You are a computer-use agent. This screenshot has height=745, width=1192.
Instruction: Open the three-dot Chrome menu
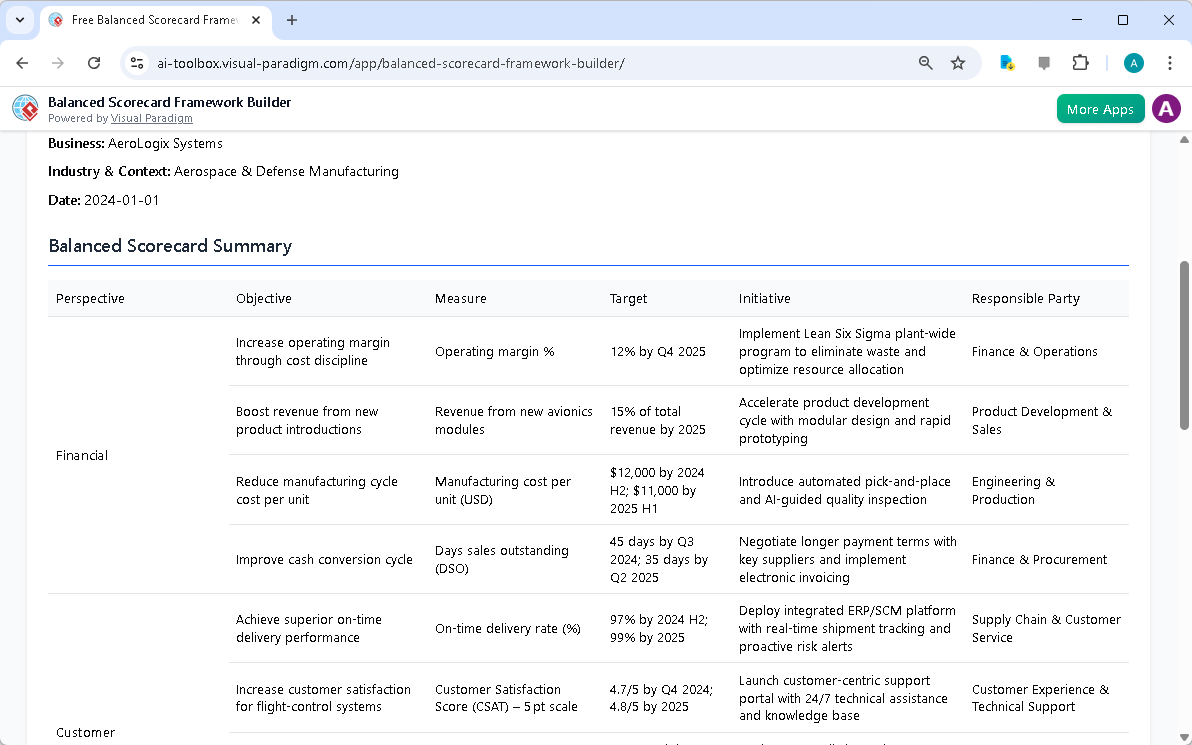point(1170,62)
